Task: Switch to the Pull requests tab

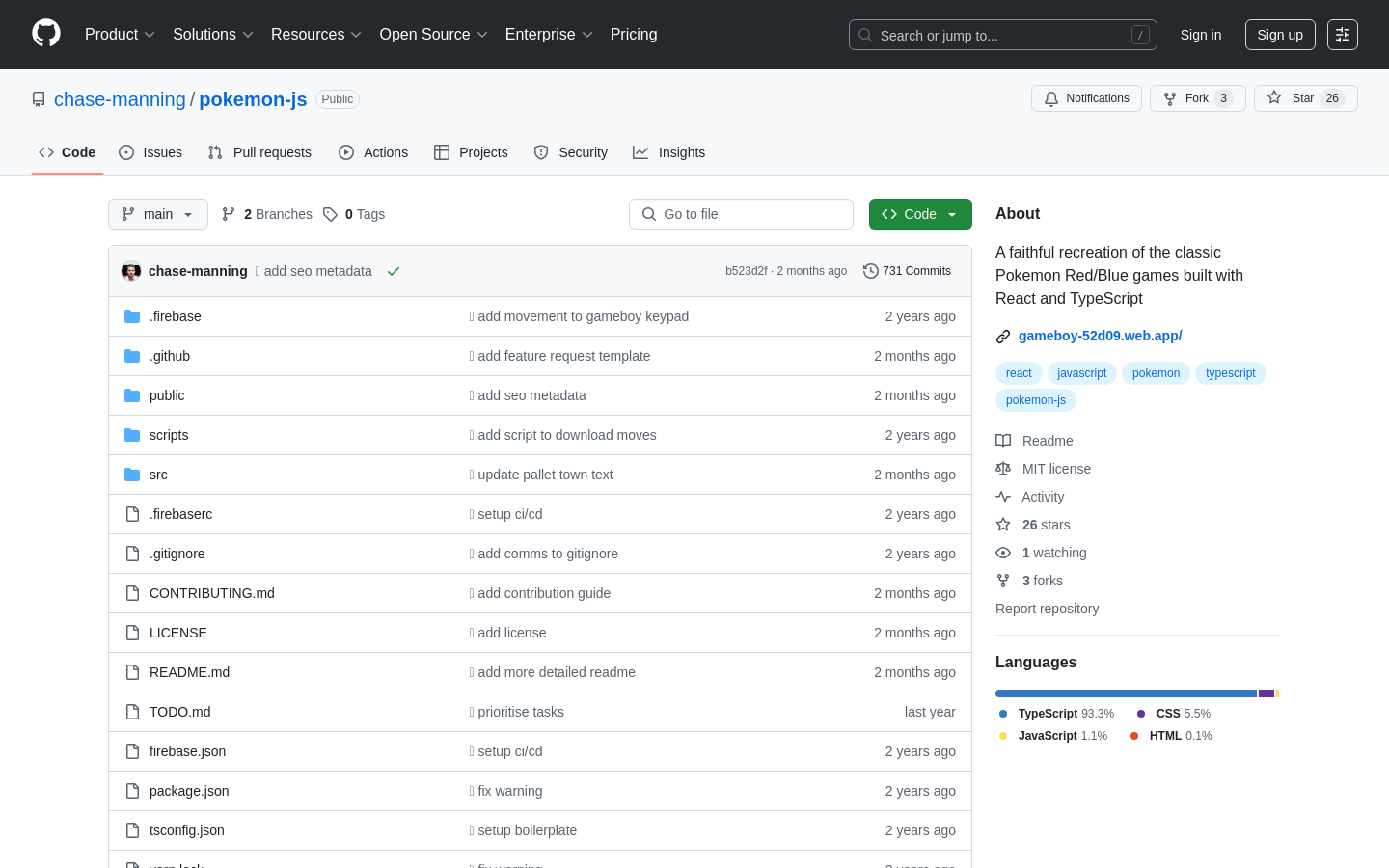Action: [259, 152]
